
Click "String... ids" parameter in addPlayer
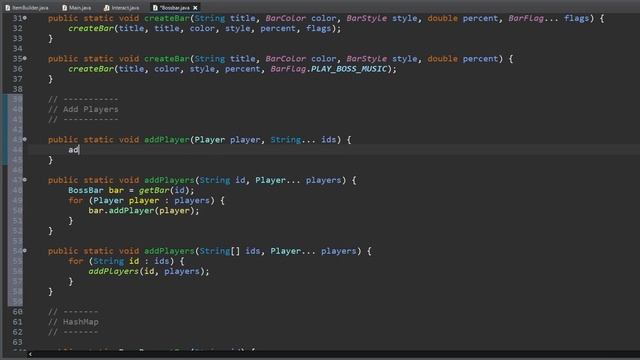303,140
